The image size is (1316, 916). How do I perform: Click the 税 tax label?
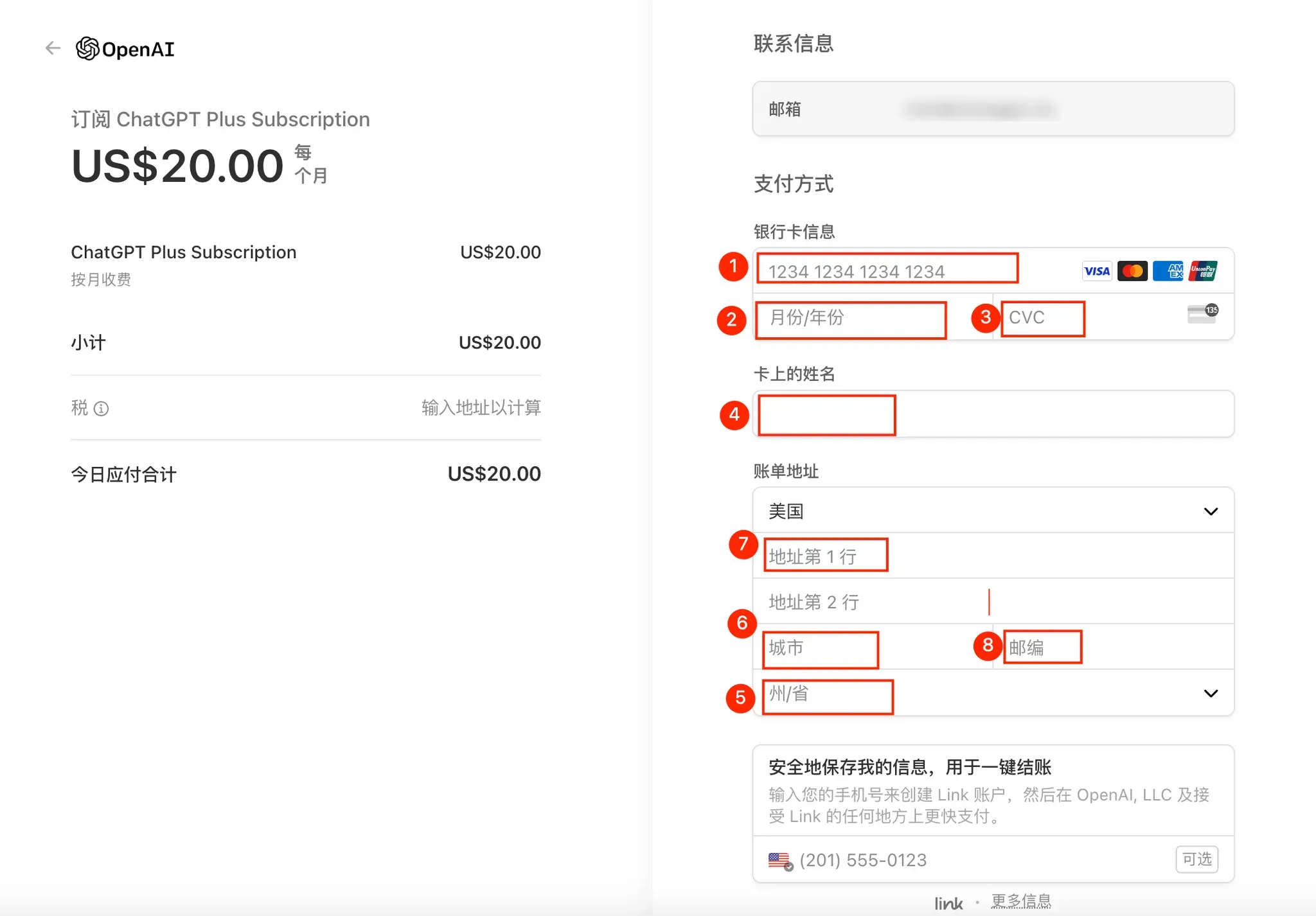[80, 408]
